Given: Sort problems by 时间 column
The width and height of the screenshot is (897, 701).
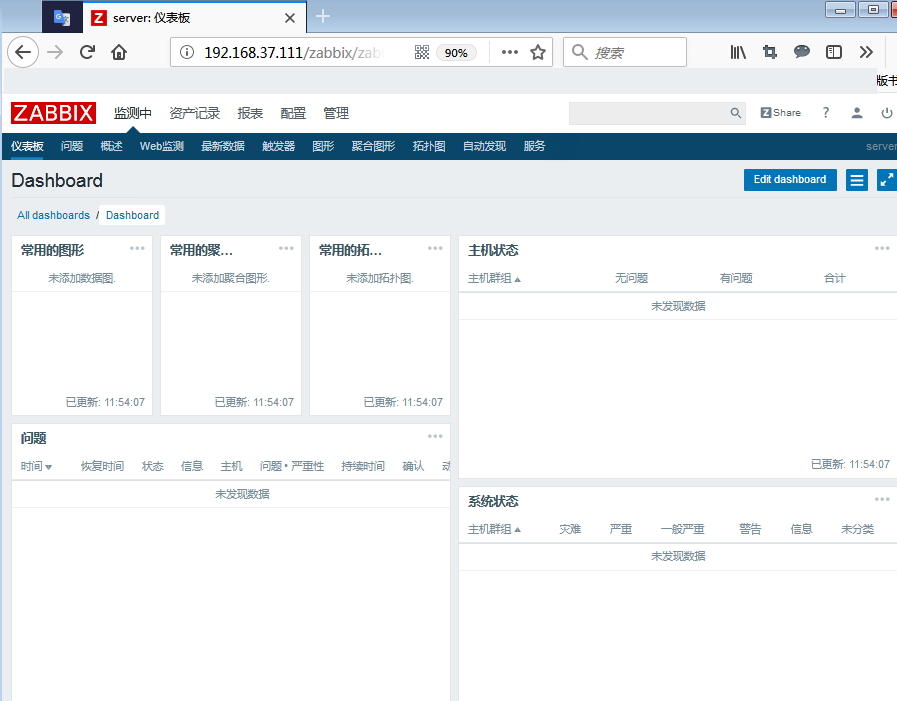Looking at the screenshot, I should pyautogui.click(x=36, y=467).
